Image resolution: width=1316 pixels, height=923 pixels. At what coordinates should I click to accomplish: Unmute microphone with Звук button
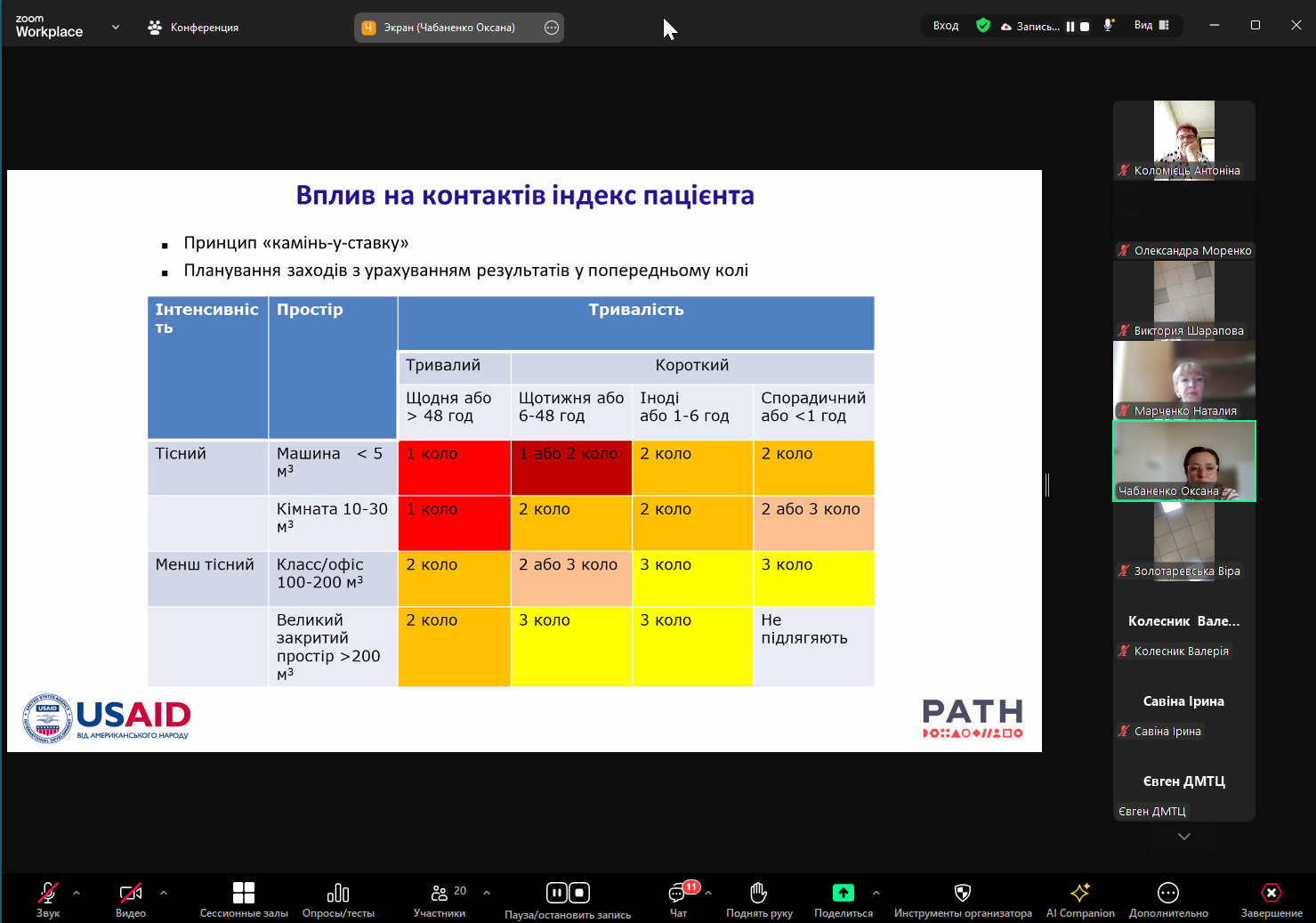(x=48, y=893)
